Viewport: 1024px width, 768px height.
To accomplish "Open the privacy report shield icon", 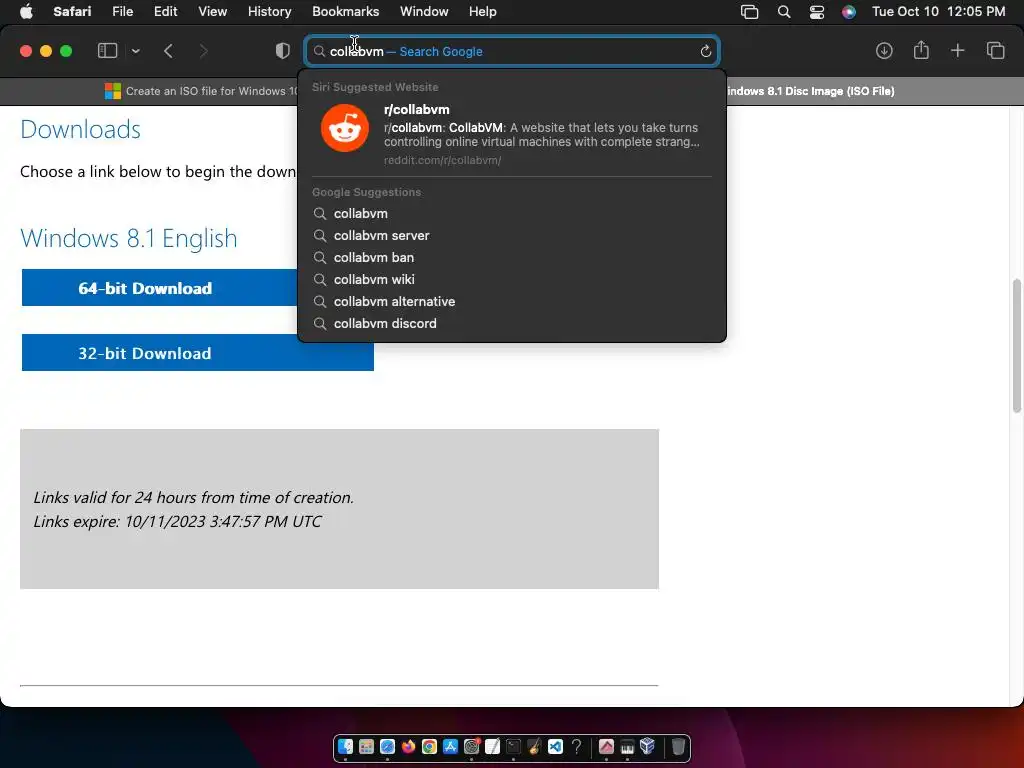I will tap(283, 51).
